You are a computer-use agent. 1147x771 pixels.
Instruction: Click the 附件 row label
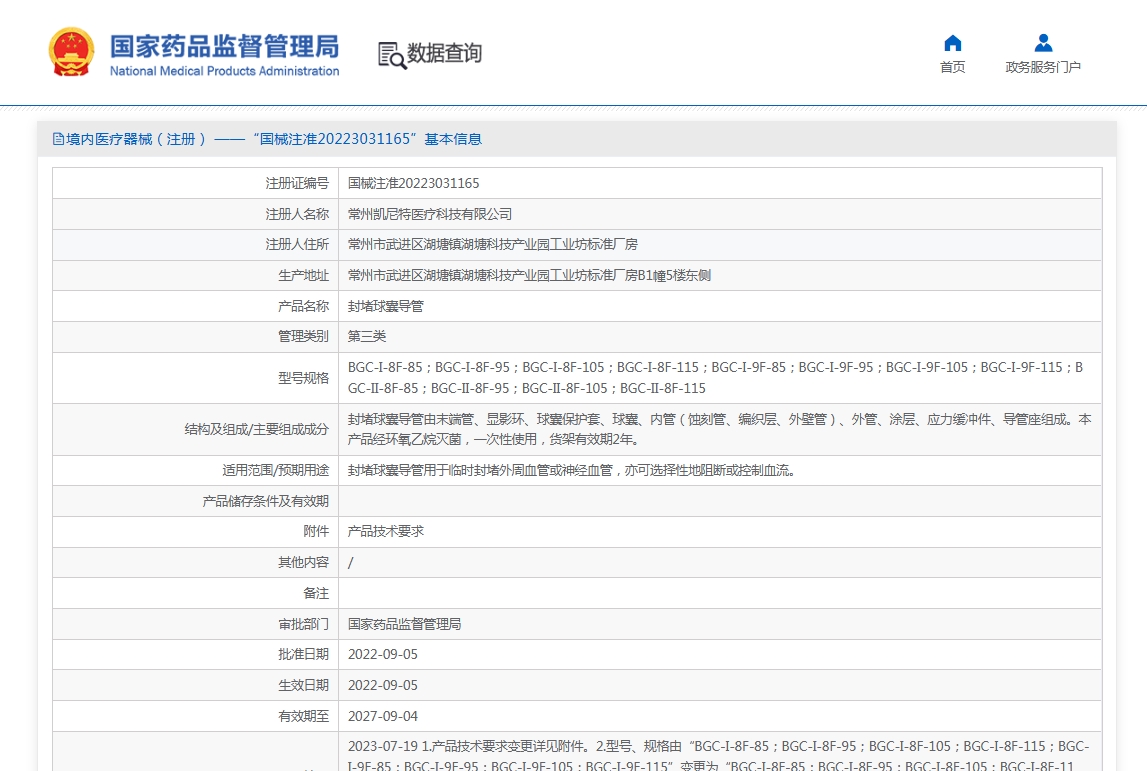[x=316, y=532]
